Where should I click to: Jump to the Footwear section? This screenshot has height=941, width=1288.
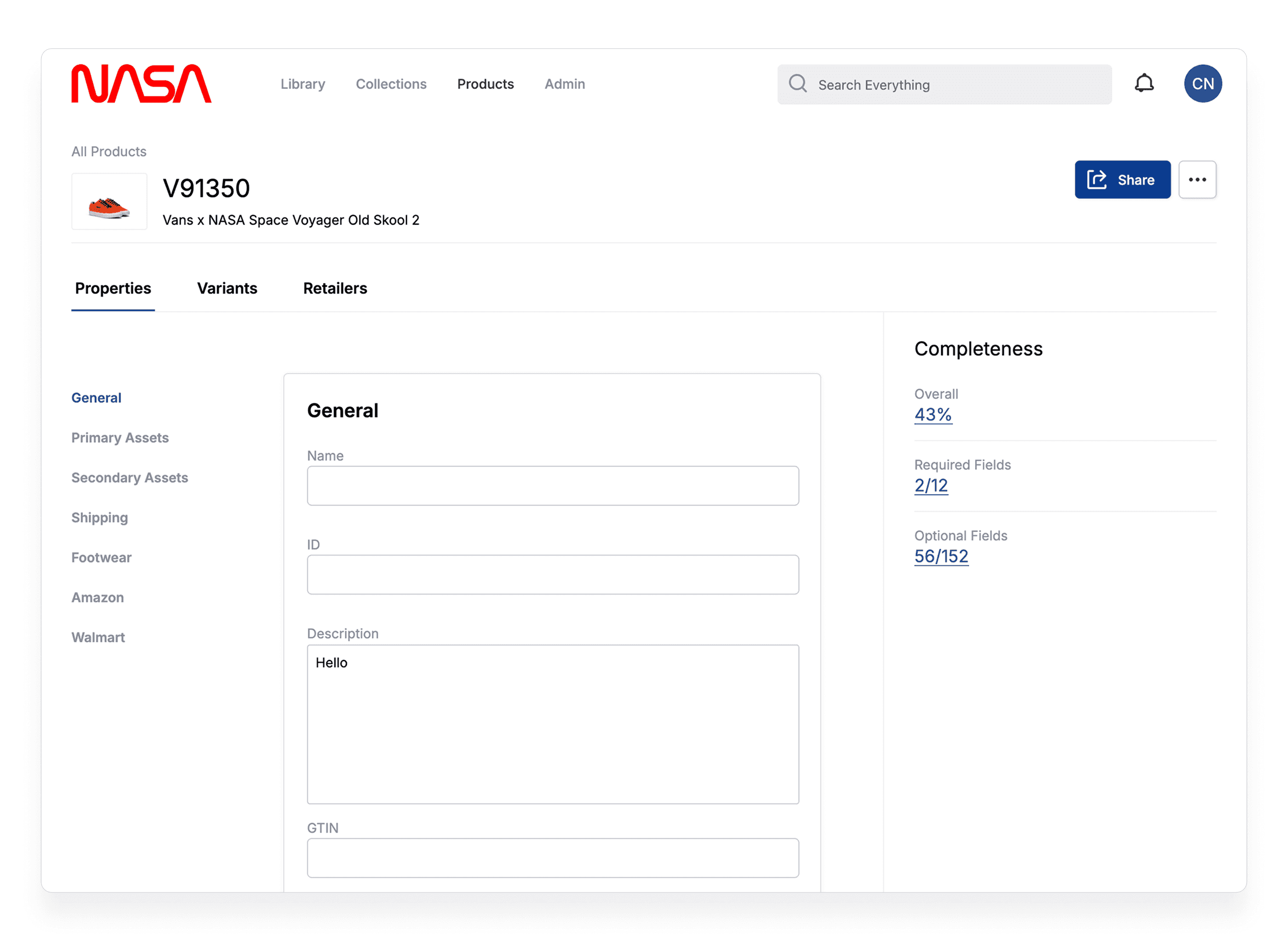[101, 557]
